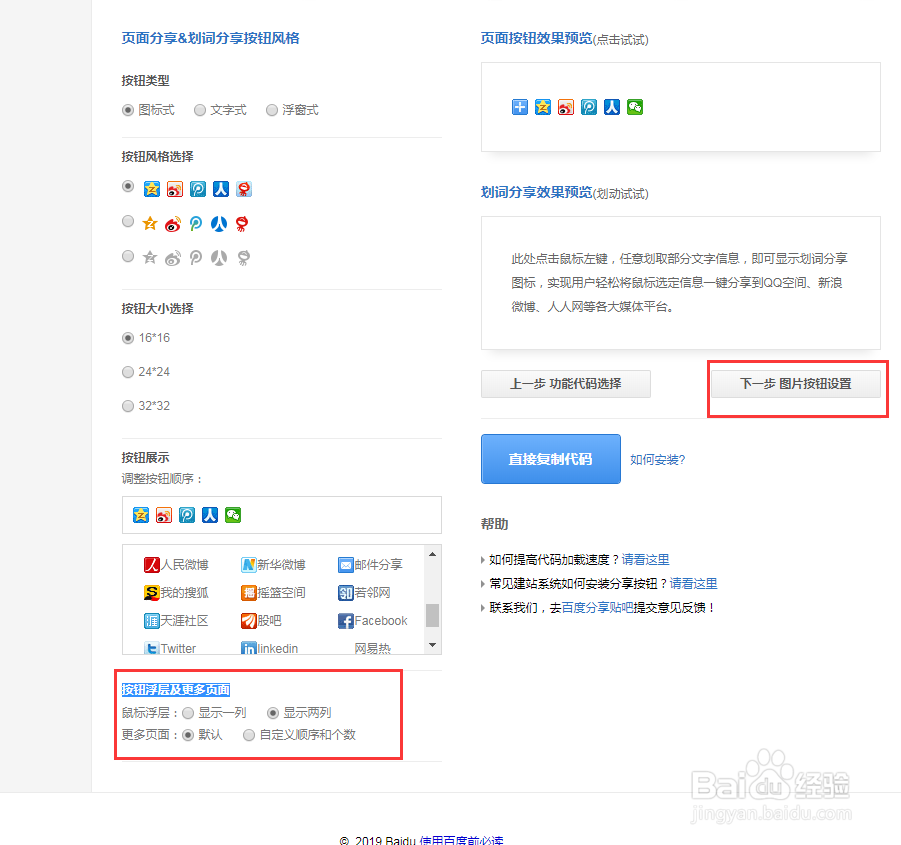Screen dimensions: 901x845
Task: Click the 下一步 图片按钮设置 button
Action: [x=797, y=384]
